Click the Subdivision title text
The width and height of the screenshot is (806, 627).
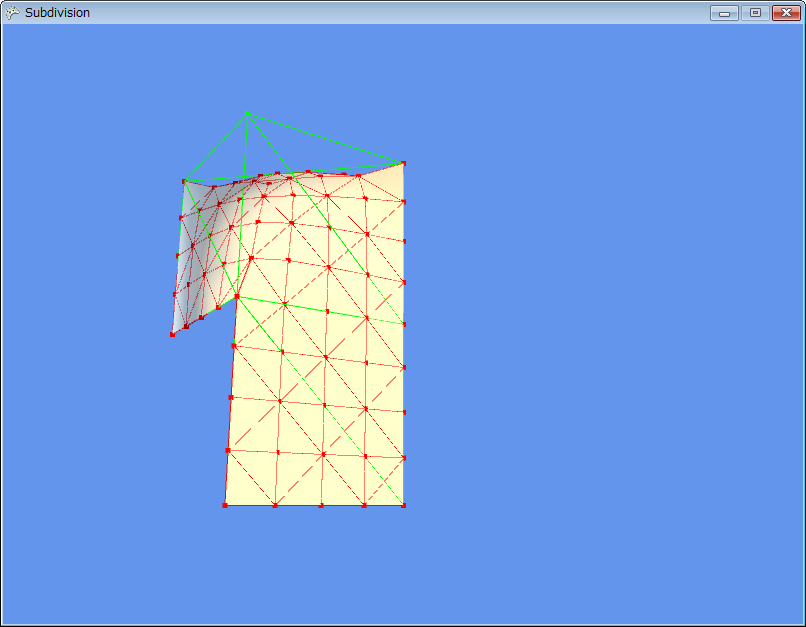[57, 13]
